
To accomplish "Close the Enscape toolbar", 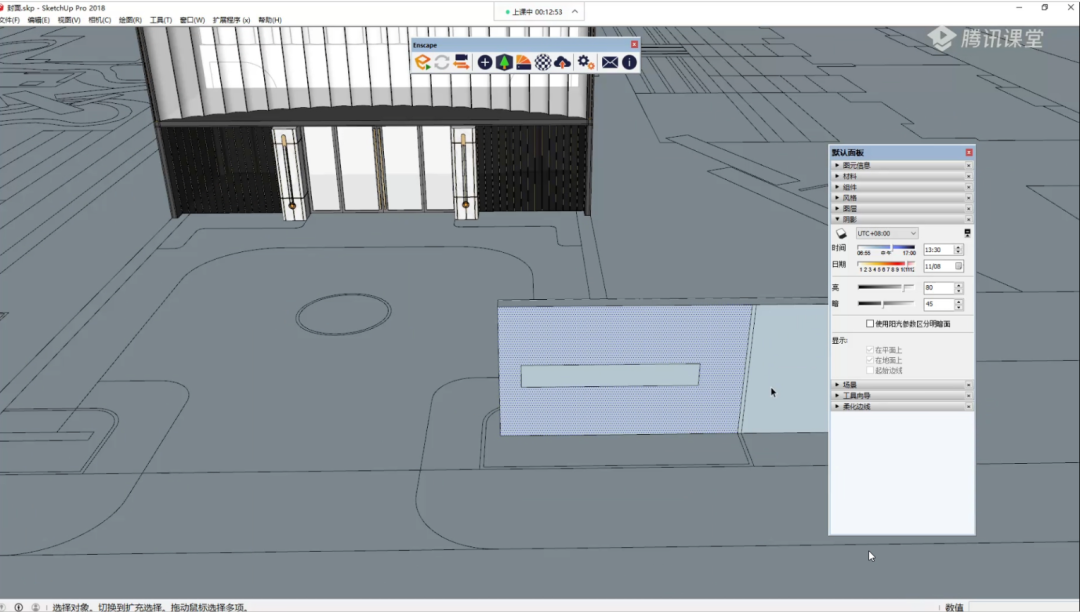I will [634, 44].
